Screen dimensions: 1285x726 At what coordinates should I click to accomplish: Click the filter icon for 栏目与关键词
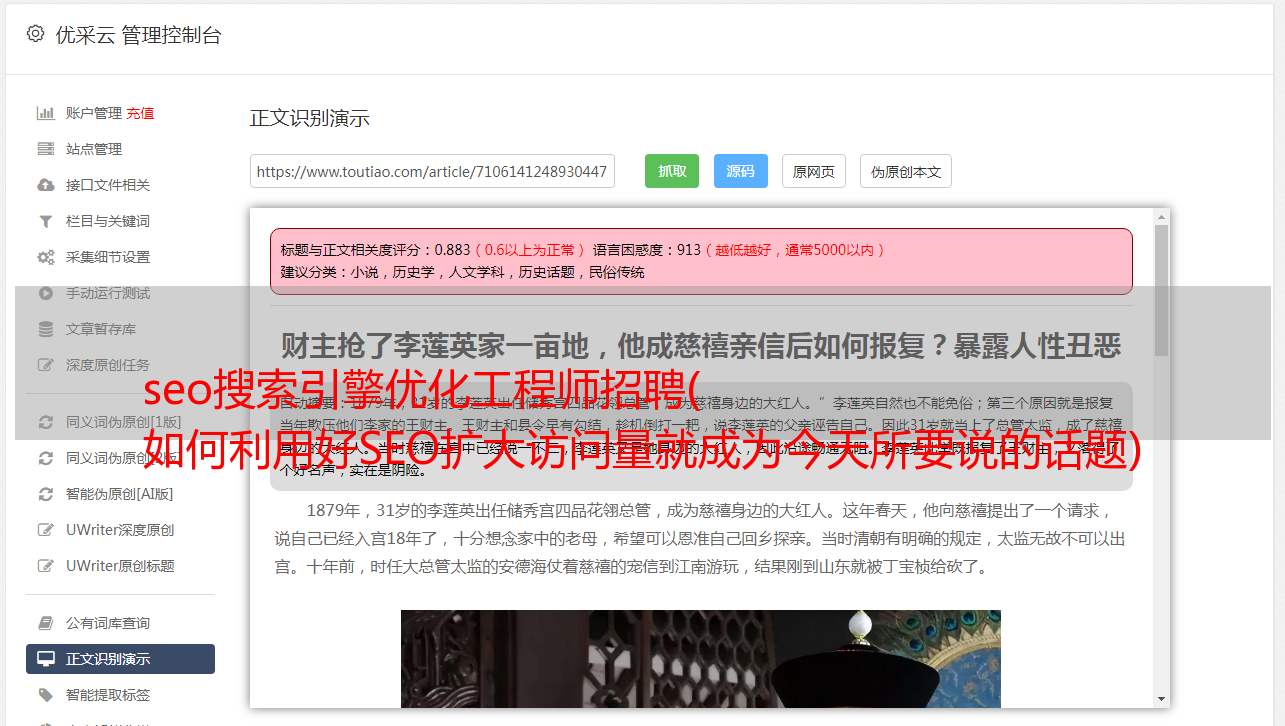point(46,221)
